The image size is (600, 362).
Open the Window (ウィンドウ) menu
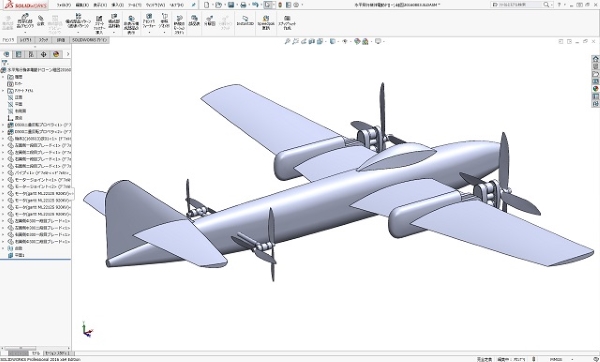pos(155,5)
